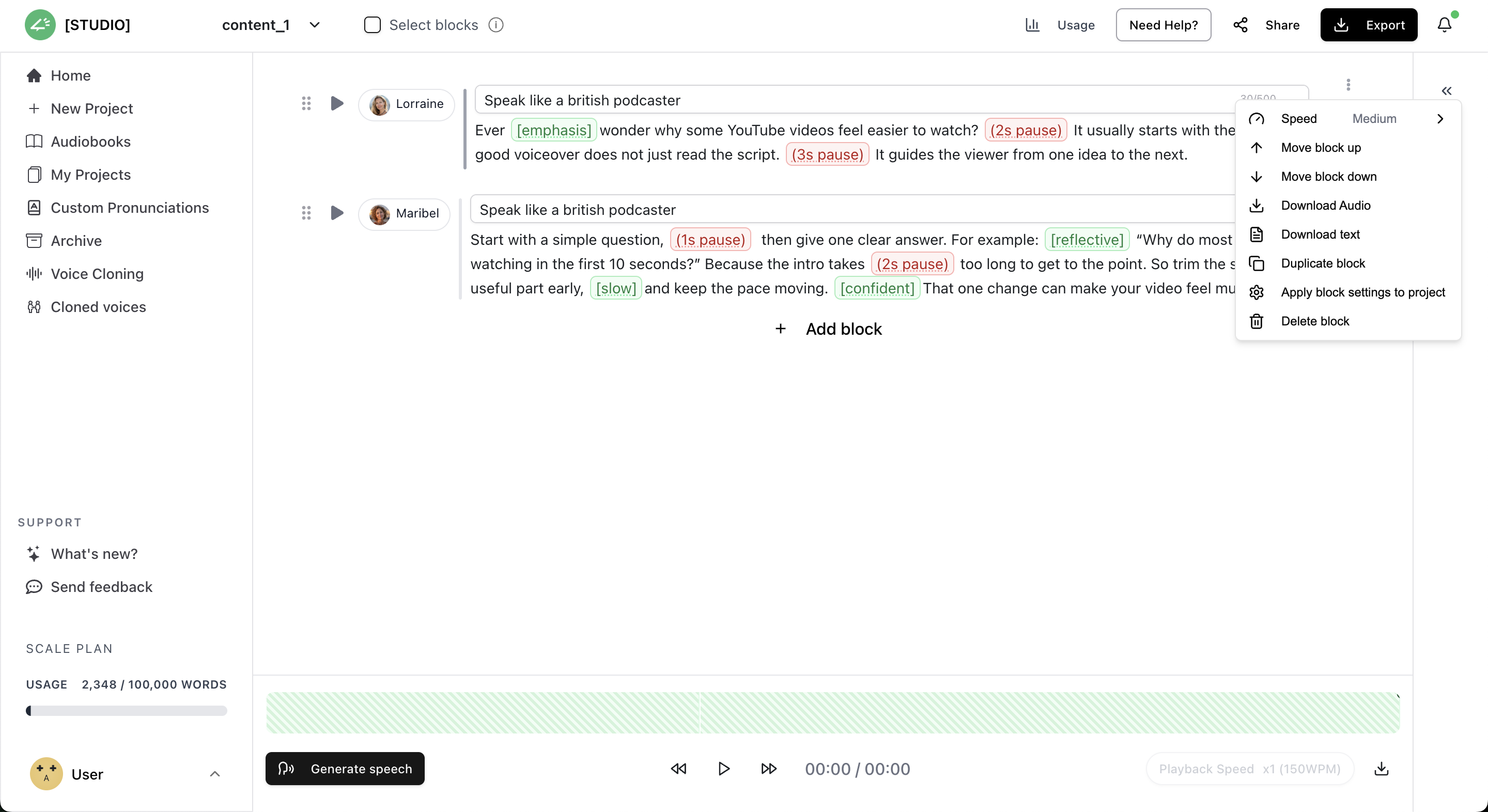Open the block three-dot options menu
This screenshot has width=1488, height=812.
pyautogui.click(x=1348, y=85)
